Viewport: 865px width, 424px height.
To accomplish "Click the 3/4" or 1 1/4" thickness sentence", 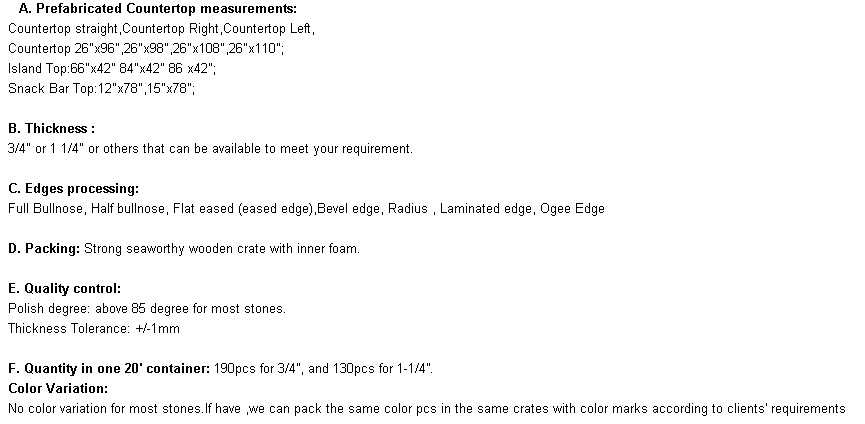I will (210, 148).
